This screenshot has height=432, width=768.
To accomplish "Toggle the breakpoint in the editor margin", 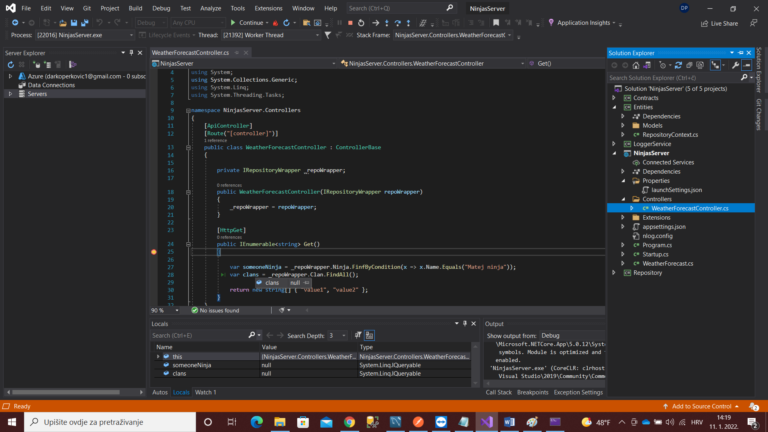I will click(154, 252).
